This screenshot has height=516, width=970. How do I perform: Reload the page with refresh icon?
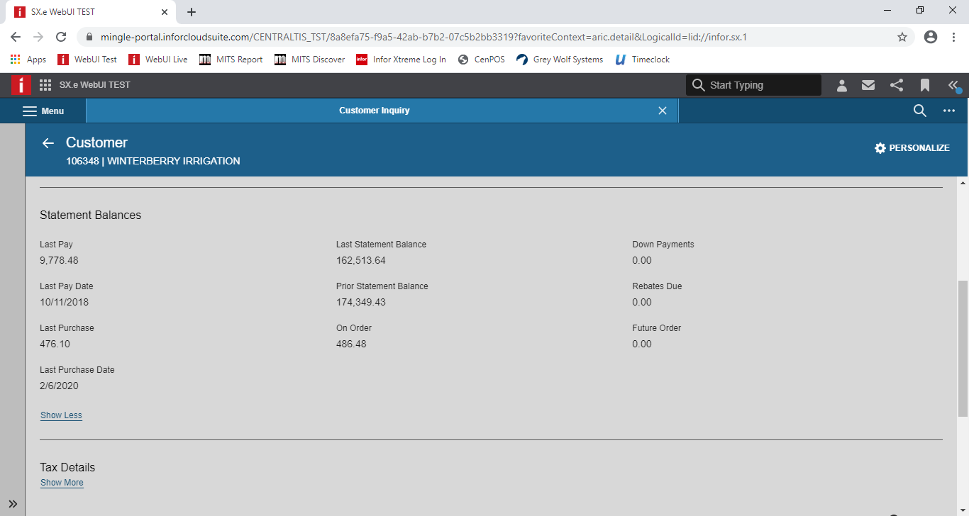coord(61,37)
